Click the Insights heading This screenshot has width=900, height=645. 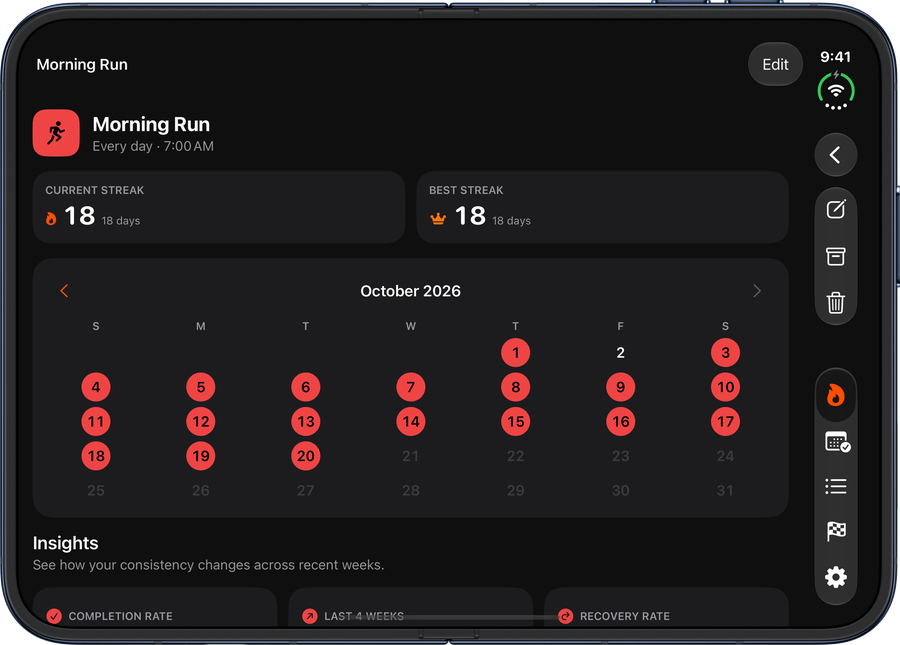[65, 543]
